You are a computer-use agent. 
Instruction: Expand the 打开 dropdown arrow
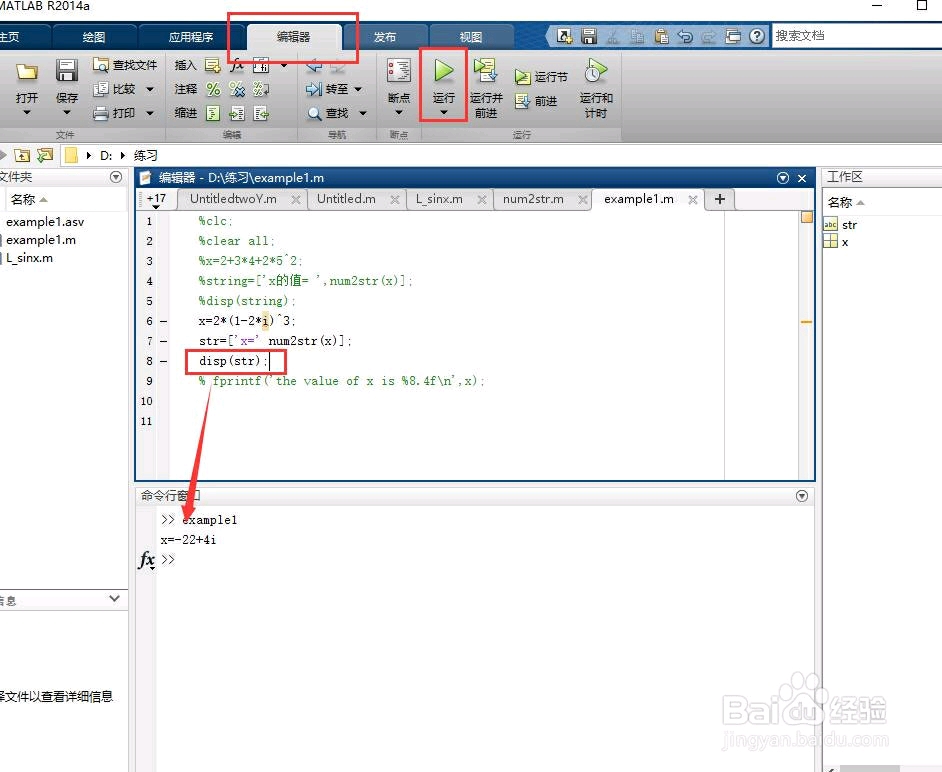[26, 112]
